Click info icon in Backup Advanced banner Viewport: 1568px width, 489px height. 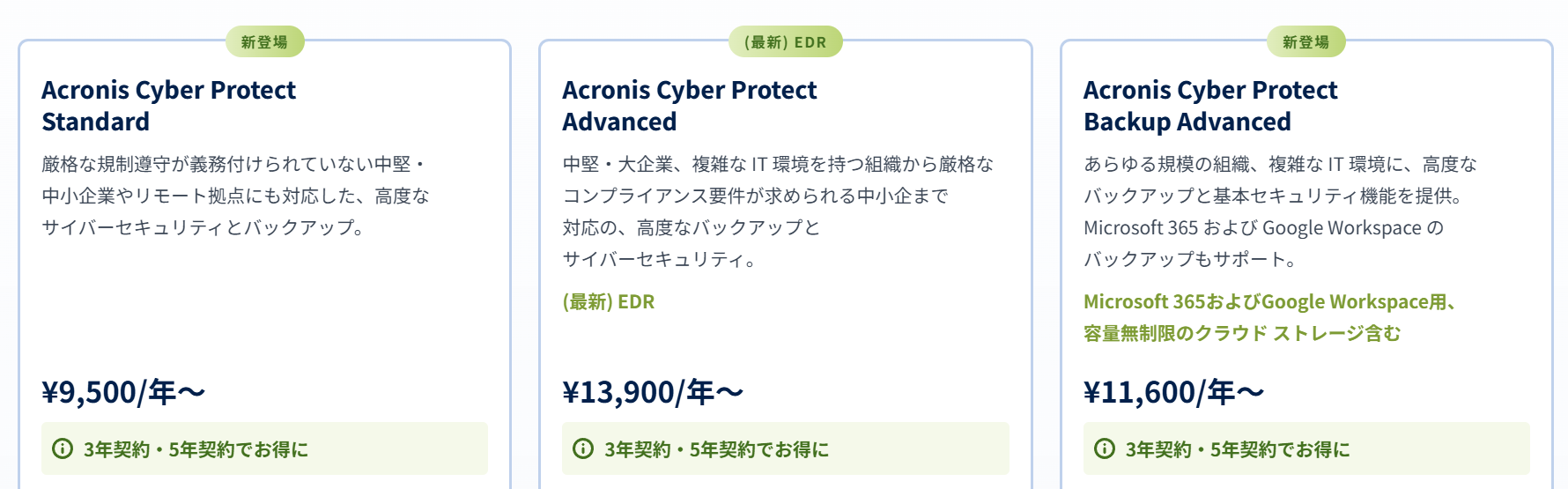tap(1105, 448)
